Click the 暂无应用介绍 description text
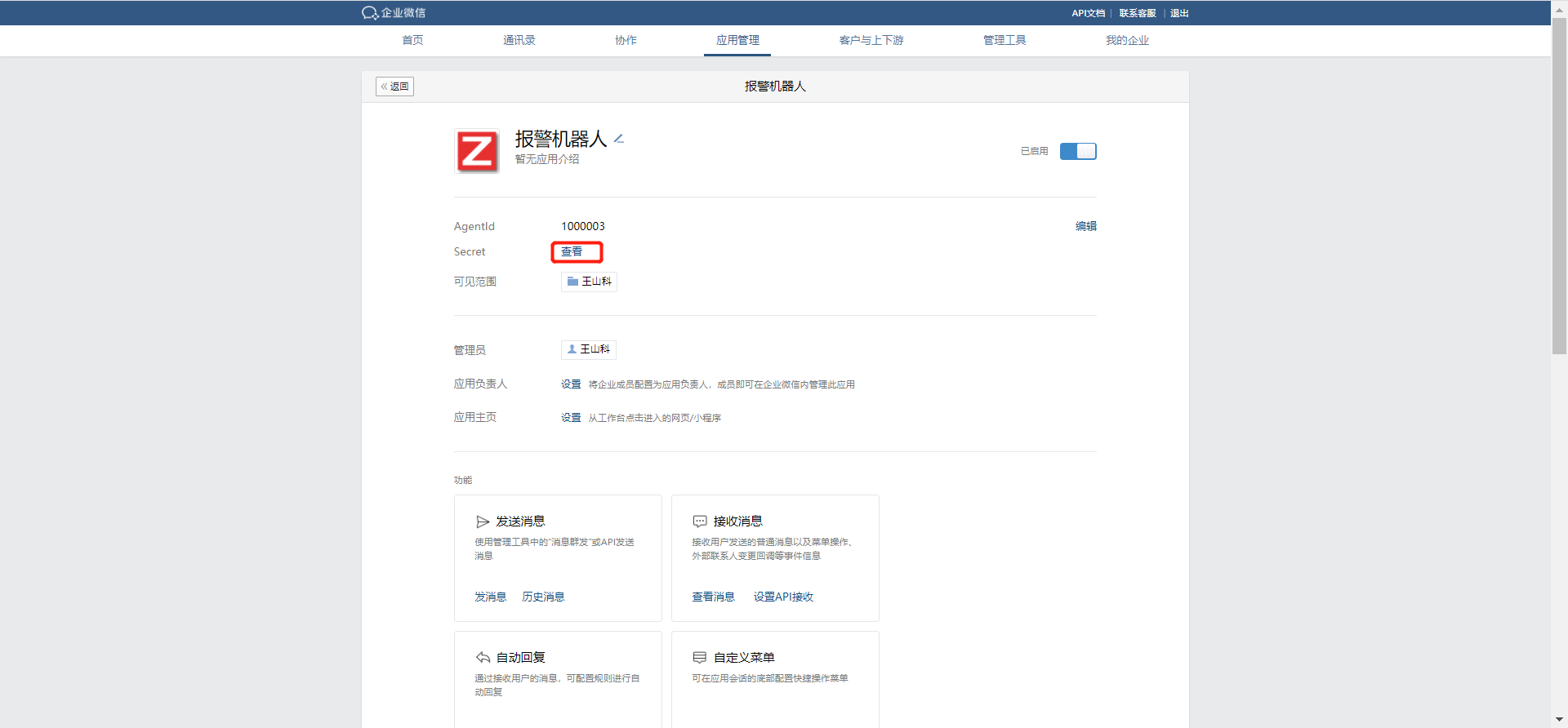Screen dimensions: 1568x728 pyautogui.click(x=547, y=159)
